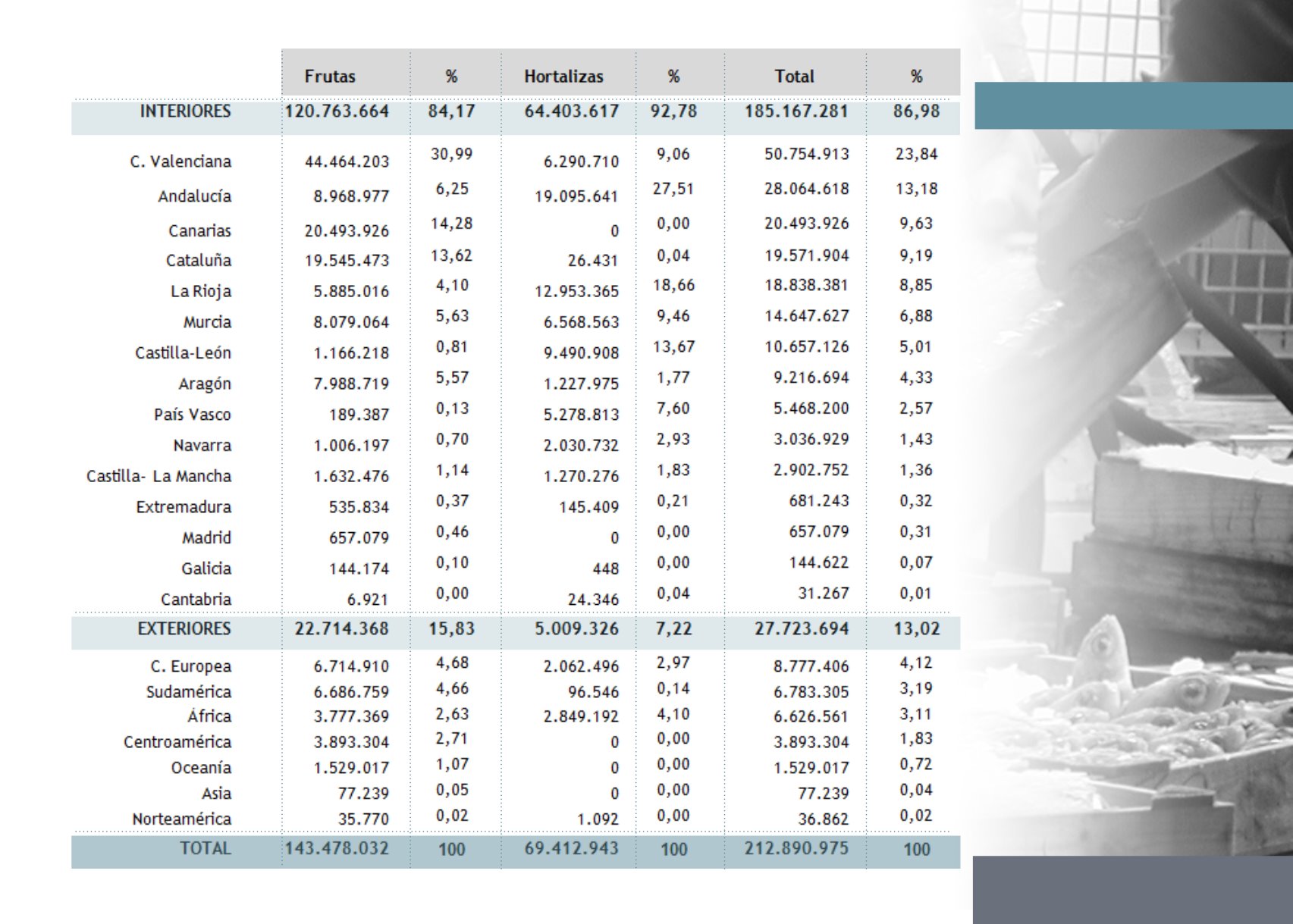Click the Oceanía row label
Viewport: 1293px width, 924px height.
(201, 768)
